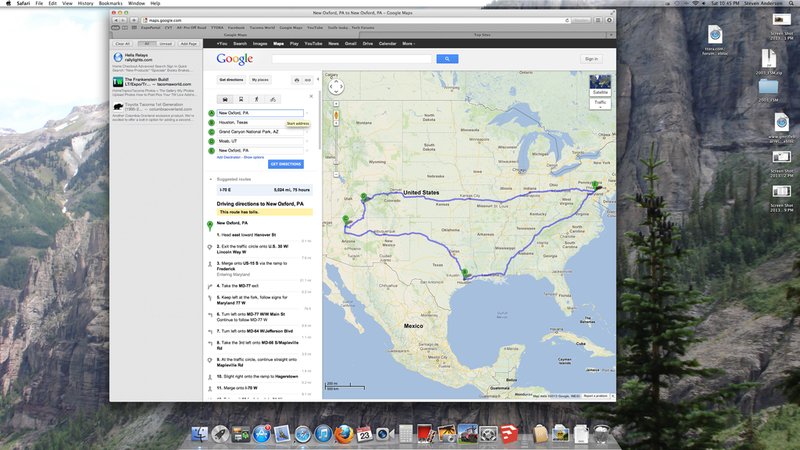The image size is (800, 450).
Task: Click green marker A beside start address
Action: 211,113
